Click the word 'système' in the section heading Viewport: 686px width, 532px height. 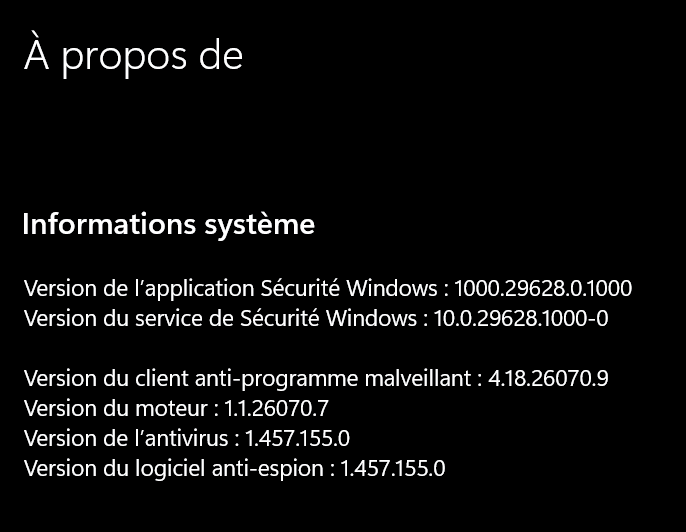pos(259,225)
